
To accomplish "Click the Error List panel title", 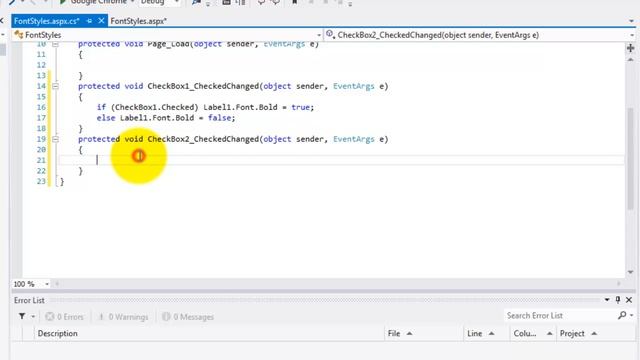I will (x=29, y=300).
